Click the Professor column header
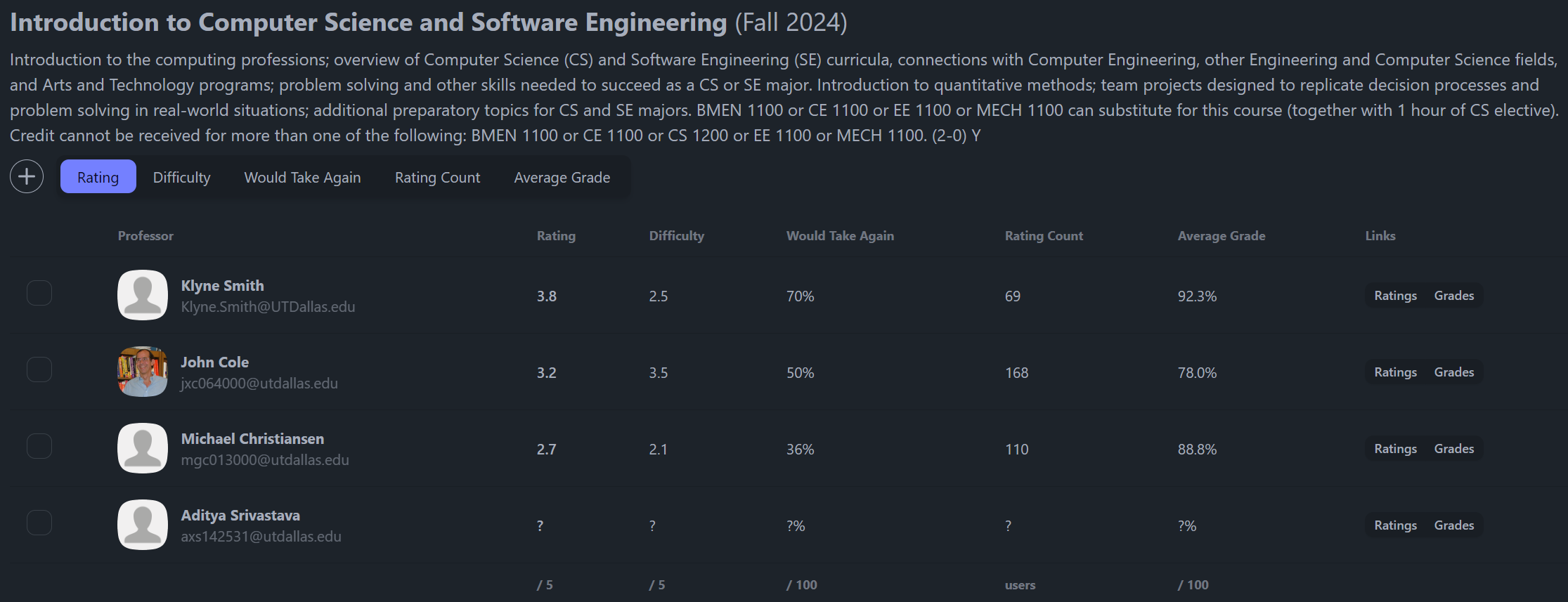 145,236
